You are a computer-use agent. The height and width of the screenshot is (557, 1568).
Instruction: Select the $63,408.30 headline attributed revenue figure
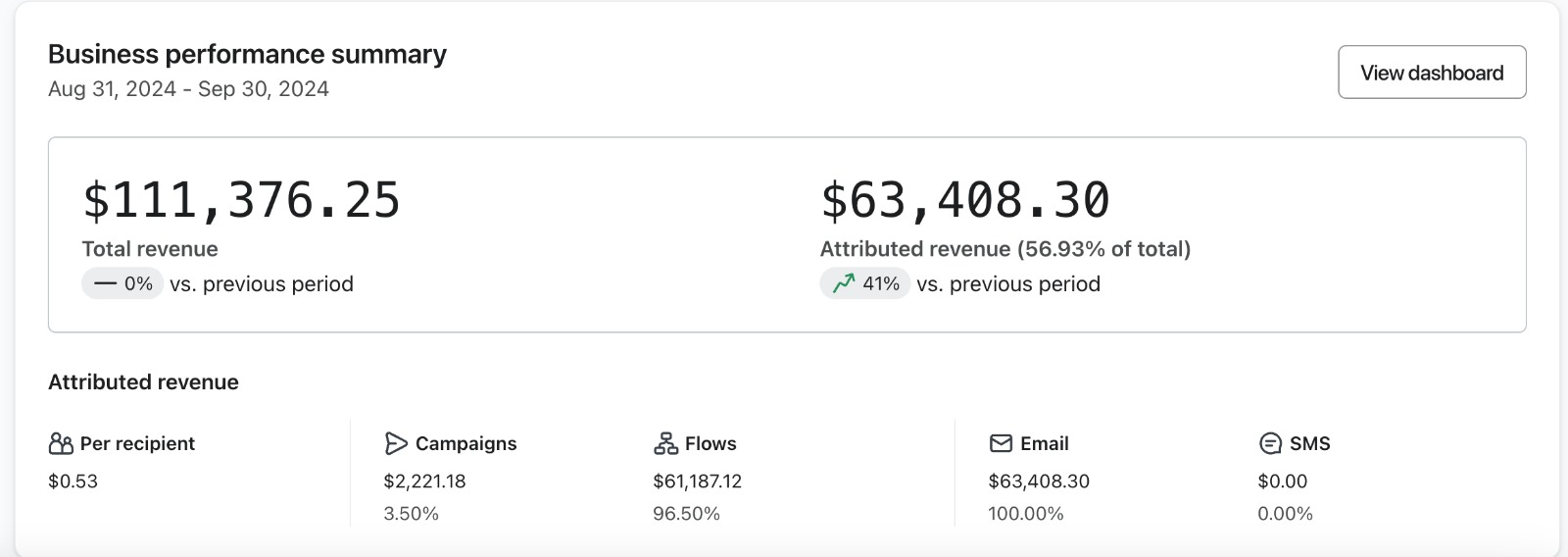coord(964,200)
